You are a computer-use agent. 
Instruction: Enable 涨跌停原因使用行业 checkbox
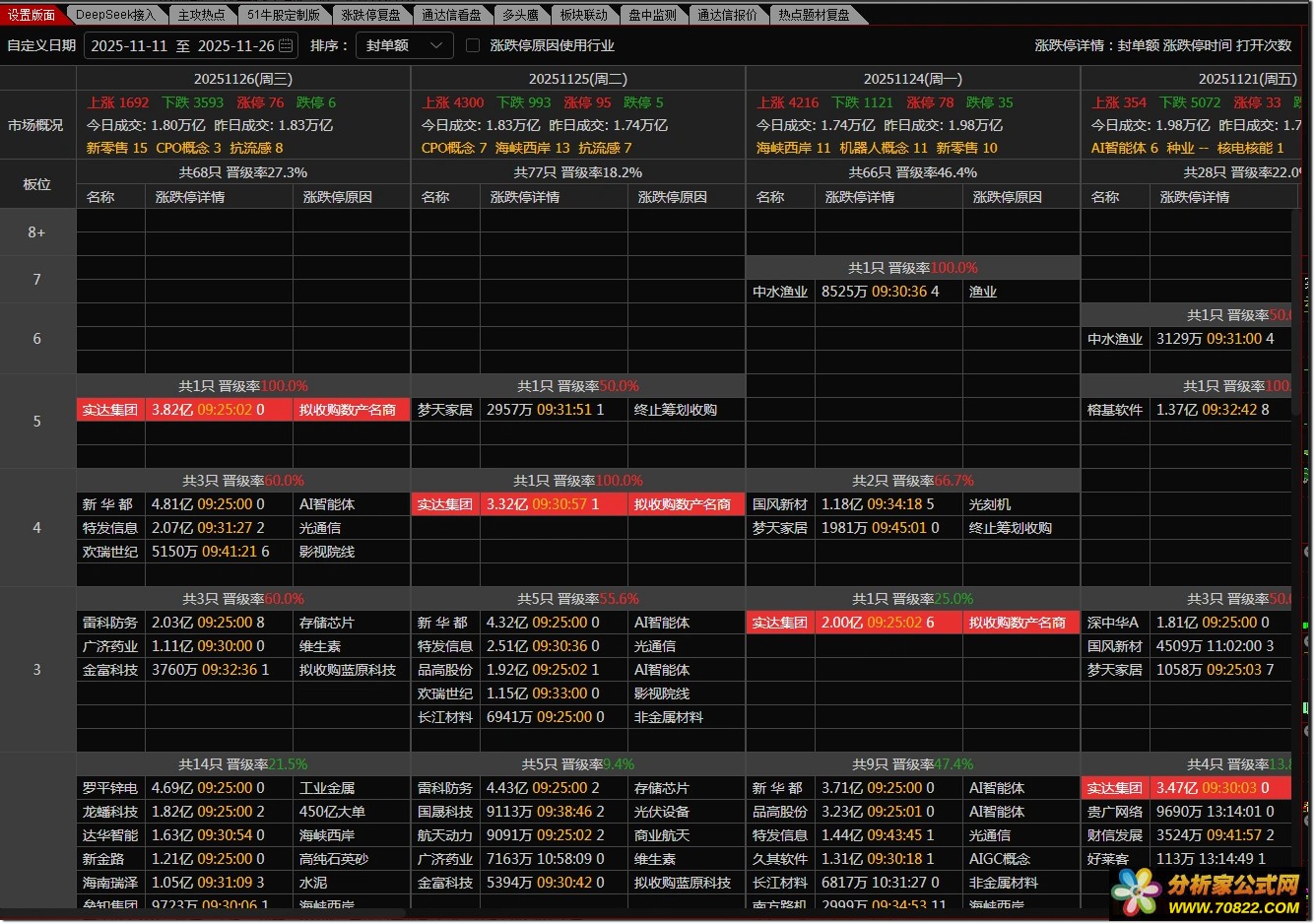473,45
